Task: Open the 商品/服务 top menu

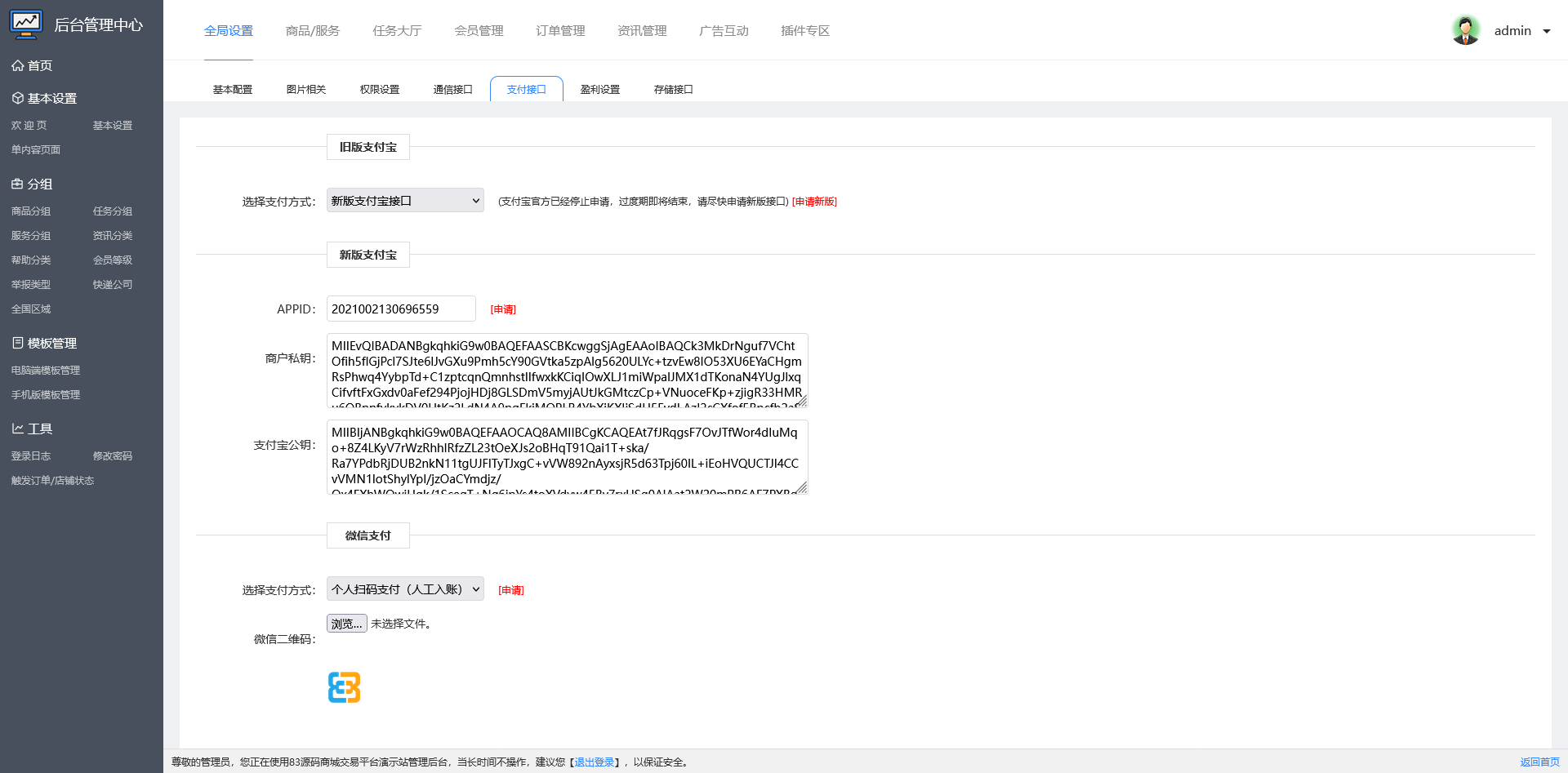Action: [x=313, y=30]
